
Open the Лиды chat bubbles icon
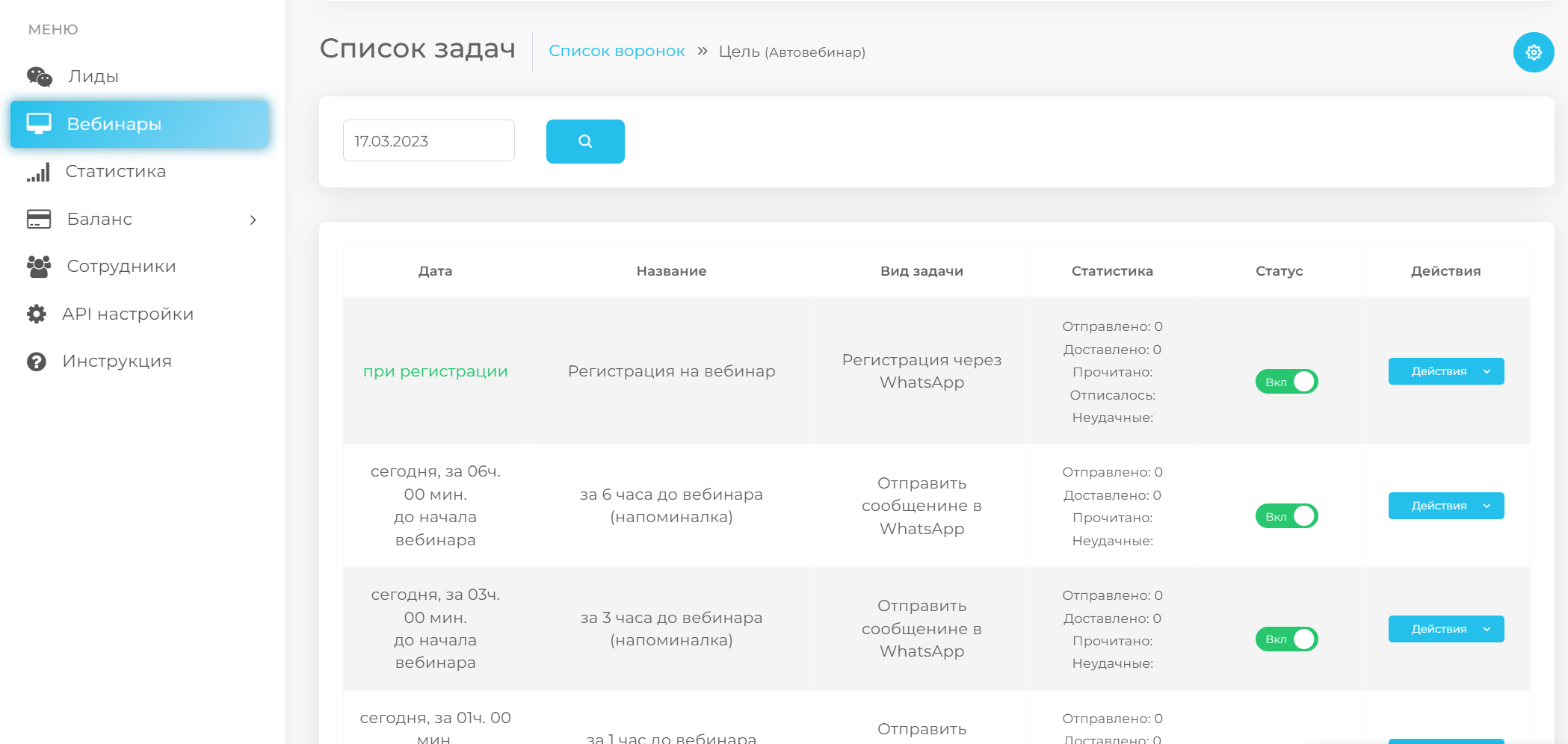click(x=39, y=76)
